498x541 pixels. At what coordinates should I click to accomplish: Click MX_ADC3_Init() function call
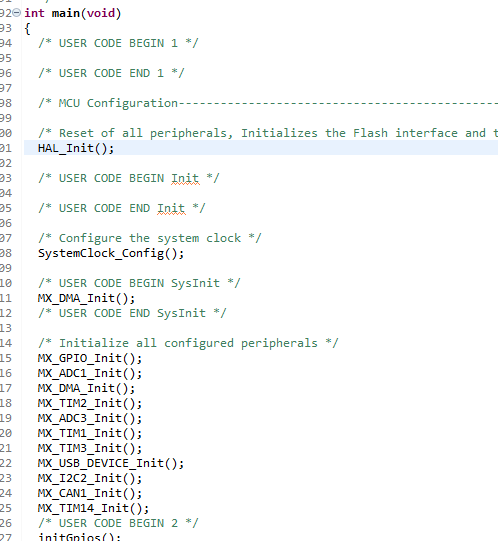90,419
